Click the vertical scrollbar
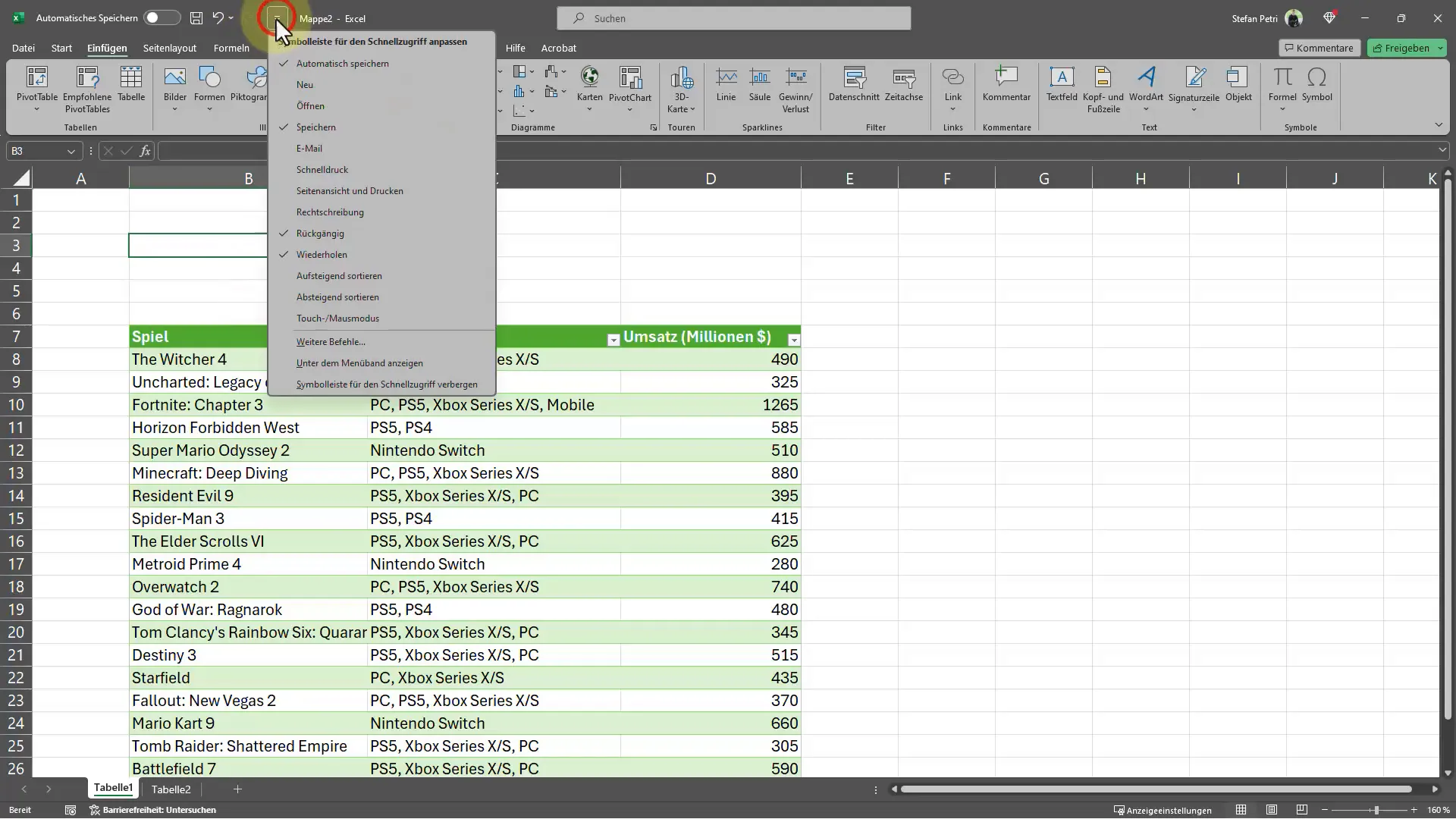Viewport: 1456px width, 819px height. [x=1448, y=449]
